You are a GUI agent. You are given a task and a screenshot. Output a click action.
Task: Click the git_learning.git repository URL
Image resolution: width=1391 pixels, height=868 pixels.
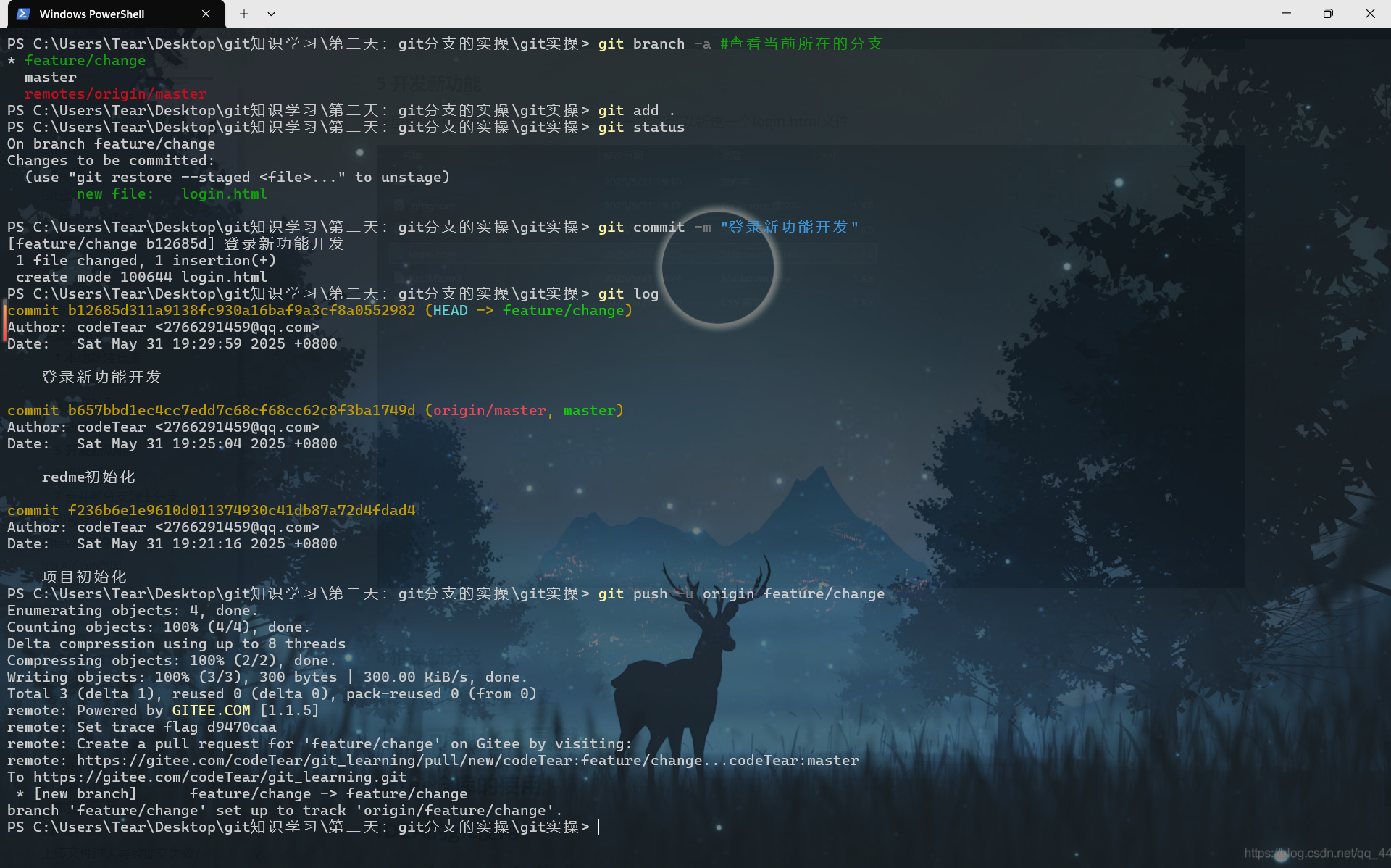220,777
